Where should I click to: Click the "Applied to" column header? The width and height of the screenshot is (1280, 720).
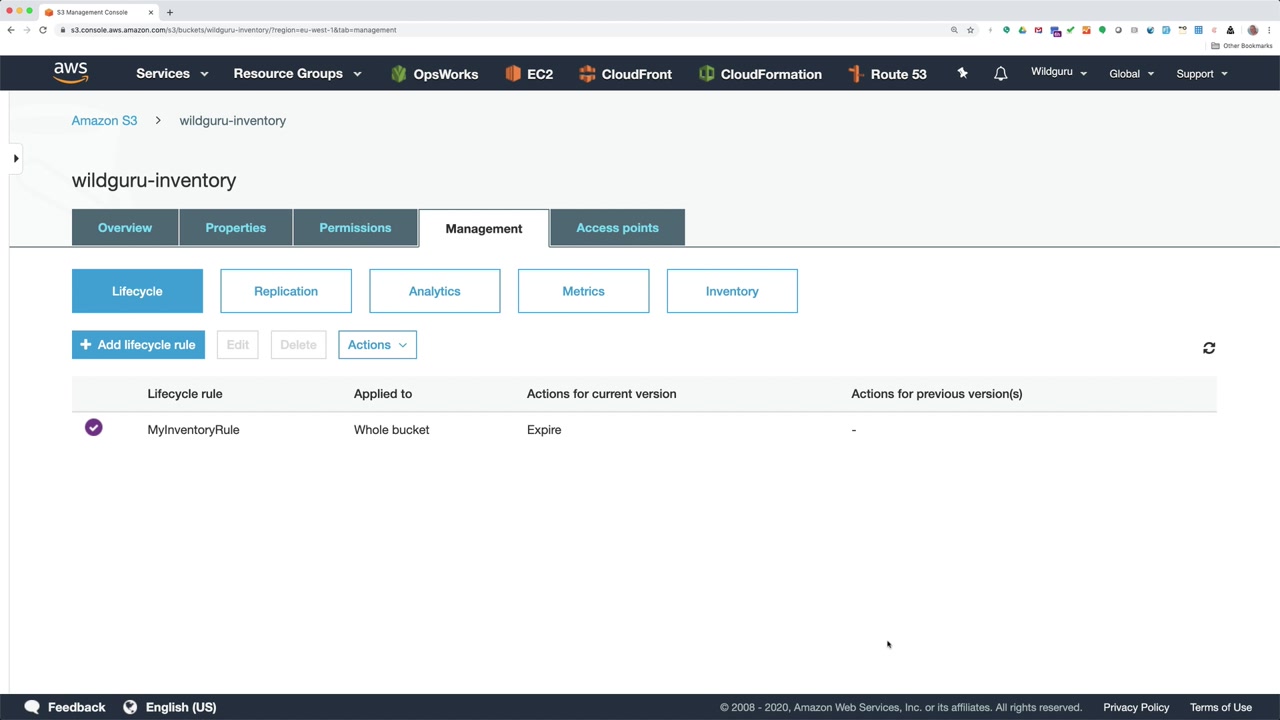coord(383,394)
